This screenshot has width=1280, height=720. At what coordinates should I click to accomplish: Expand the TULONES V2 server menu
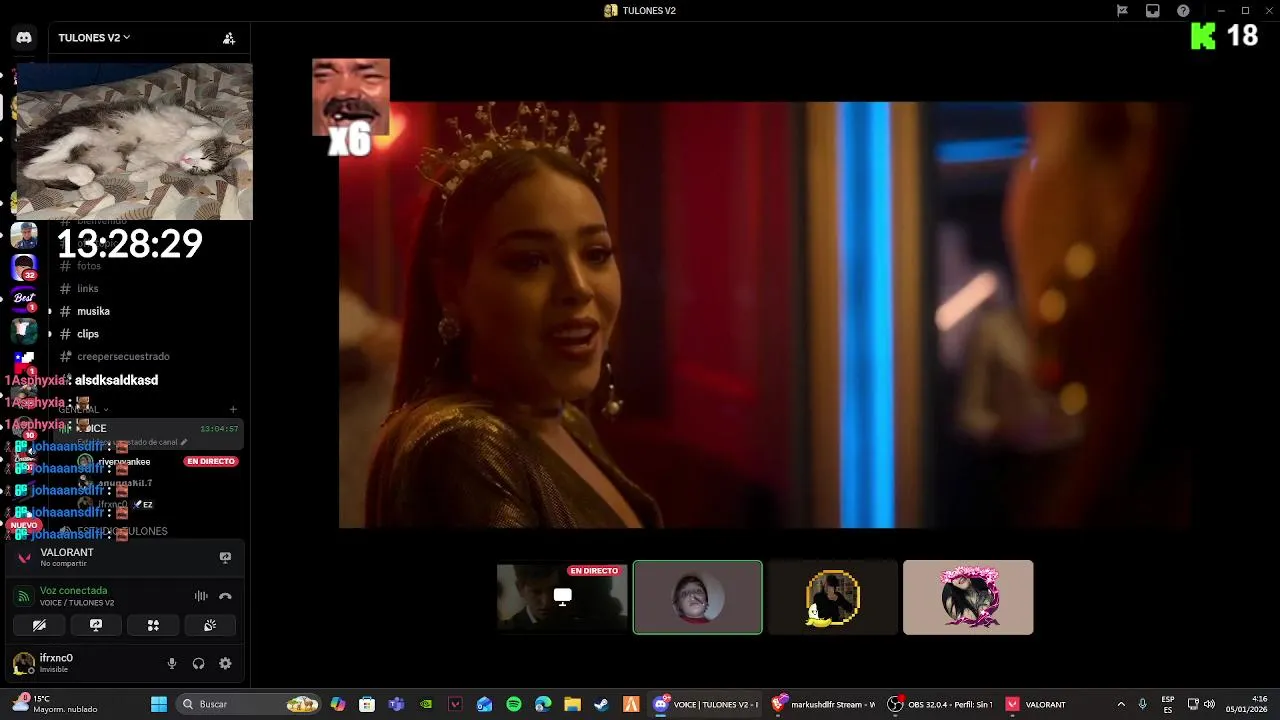pos(94,38)
